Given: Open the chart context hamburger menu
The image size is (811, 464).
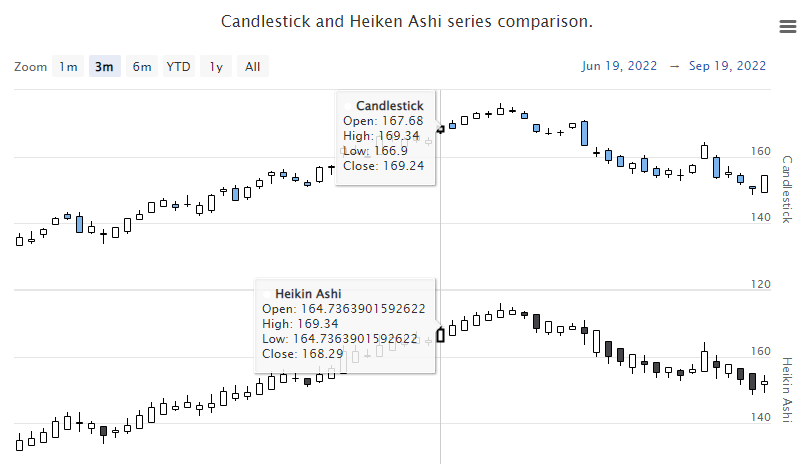Looking at the screenshot, I should click(x=786, y=26).
